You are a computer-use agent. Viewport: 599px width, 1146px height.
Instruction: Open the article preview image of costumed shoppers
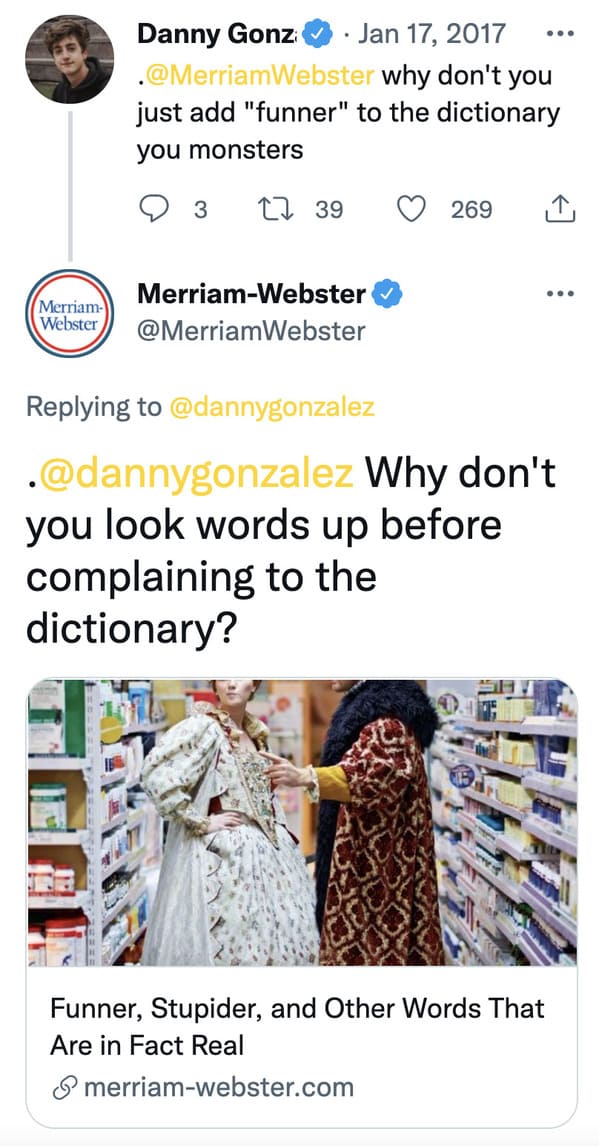301,822
